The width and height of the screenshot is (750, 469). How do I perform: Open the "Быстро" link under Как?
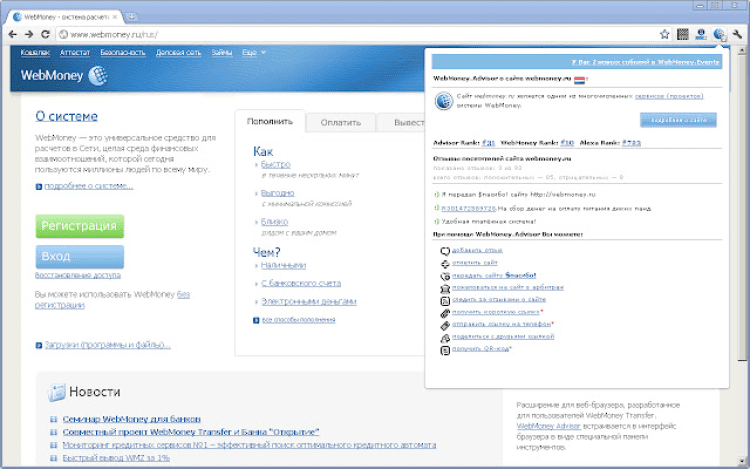[276, 164]
